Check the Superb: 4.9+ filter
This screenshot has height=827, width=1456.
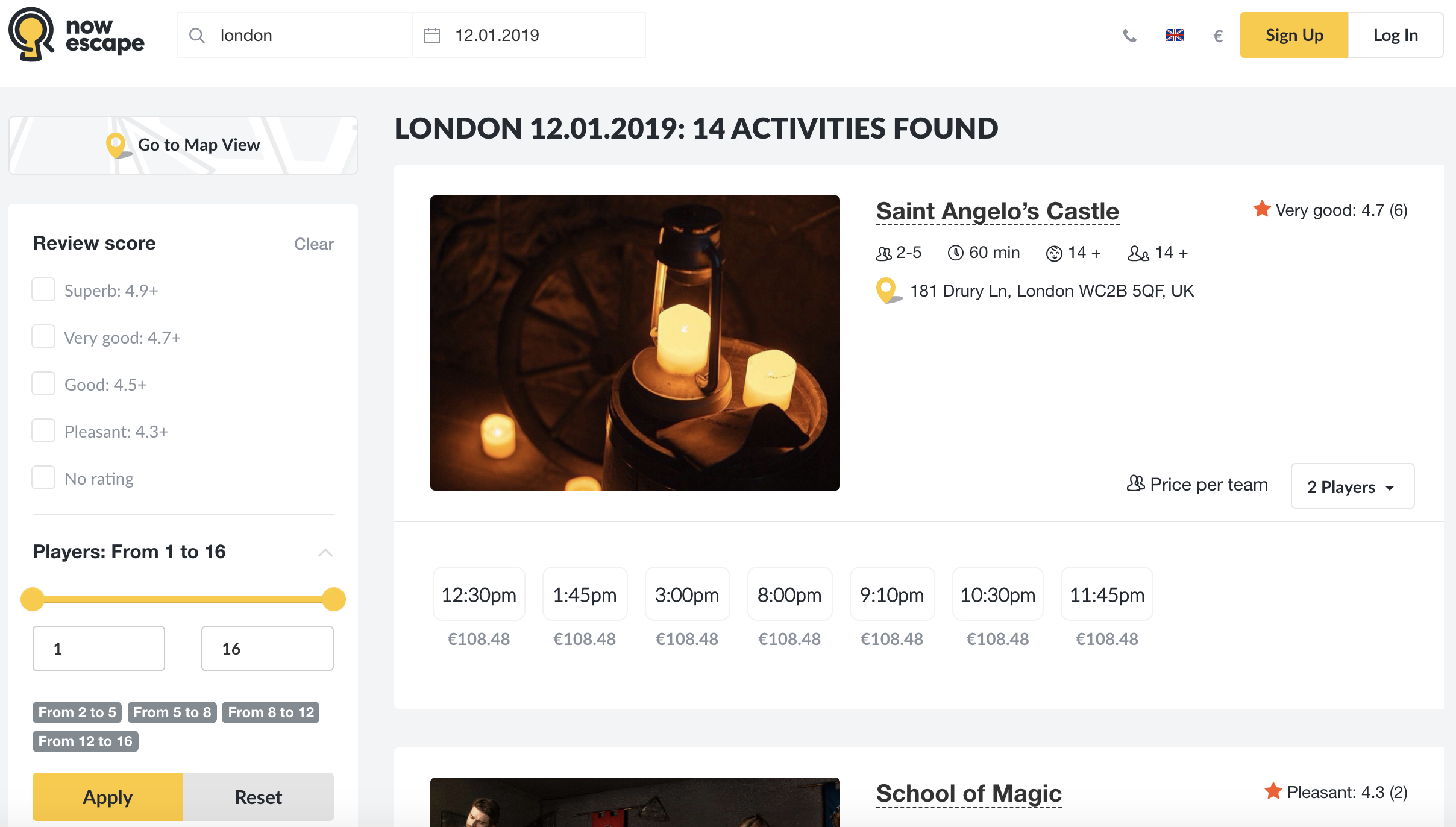43,290
